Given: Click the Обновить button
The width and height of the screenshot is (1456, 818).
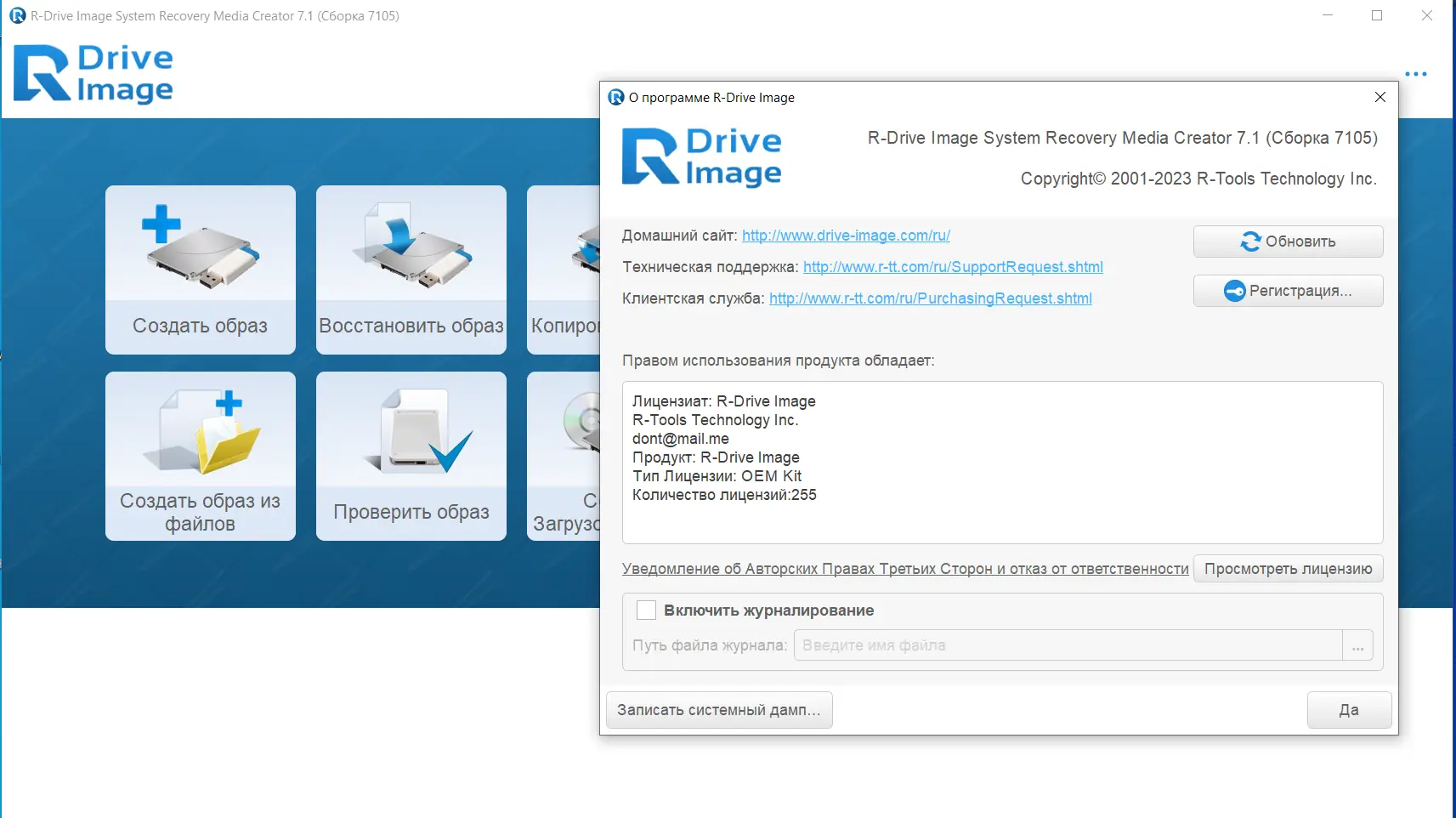Looking at the screenshot, I should (x=1287, y=241).
